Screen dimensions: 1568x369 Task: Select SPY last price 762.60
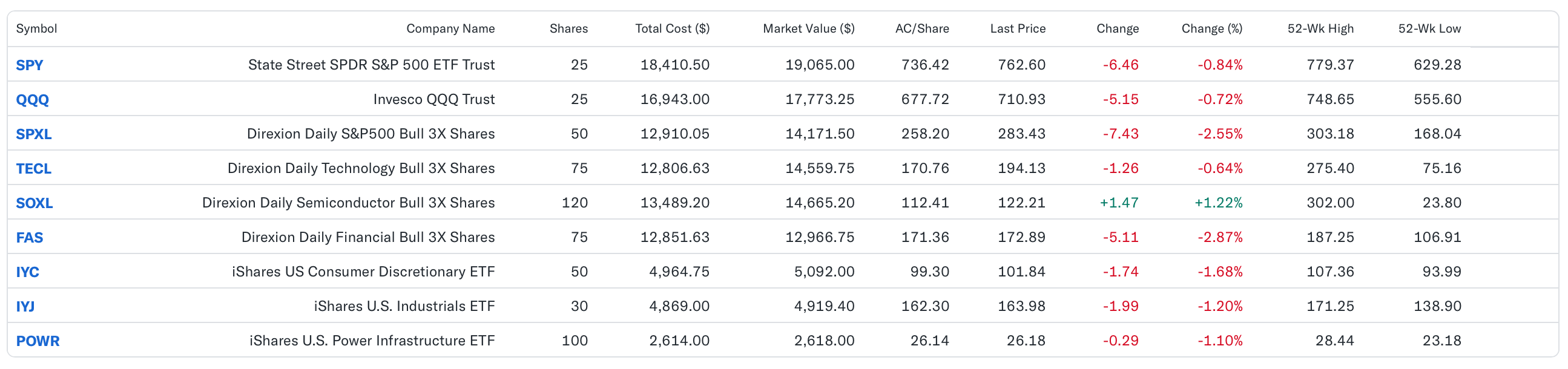point(1021,65)
